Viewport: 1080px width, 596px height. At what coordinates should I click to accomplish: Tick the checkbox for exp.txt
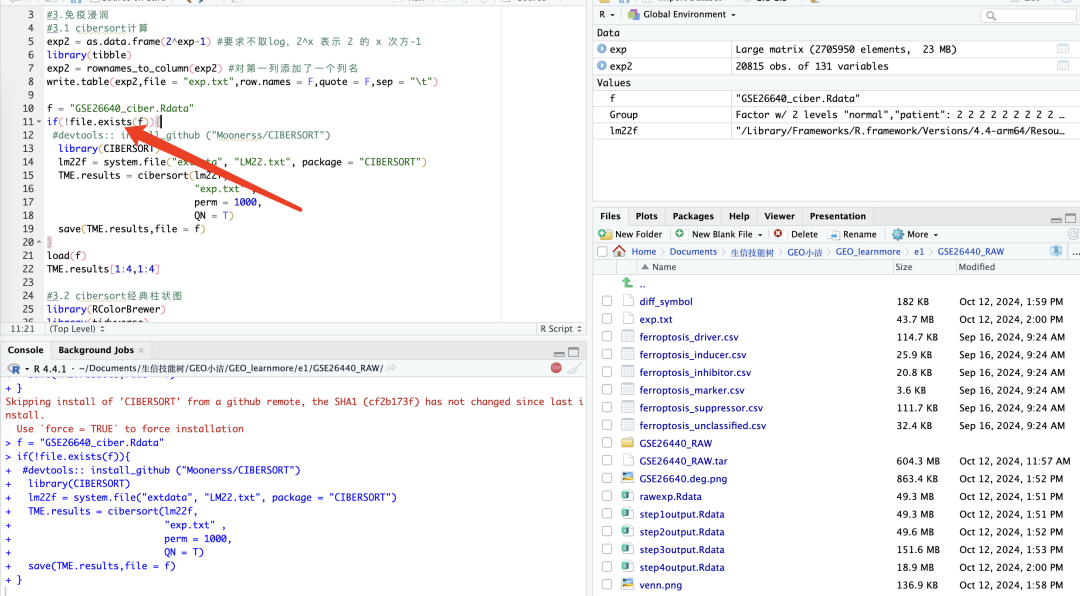(607, 319)
